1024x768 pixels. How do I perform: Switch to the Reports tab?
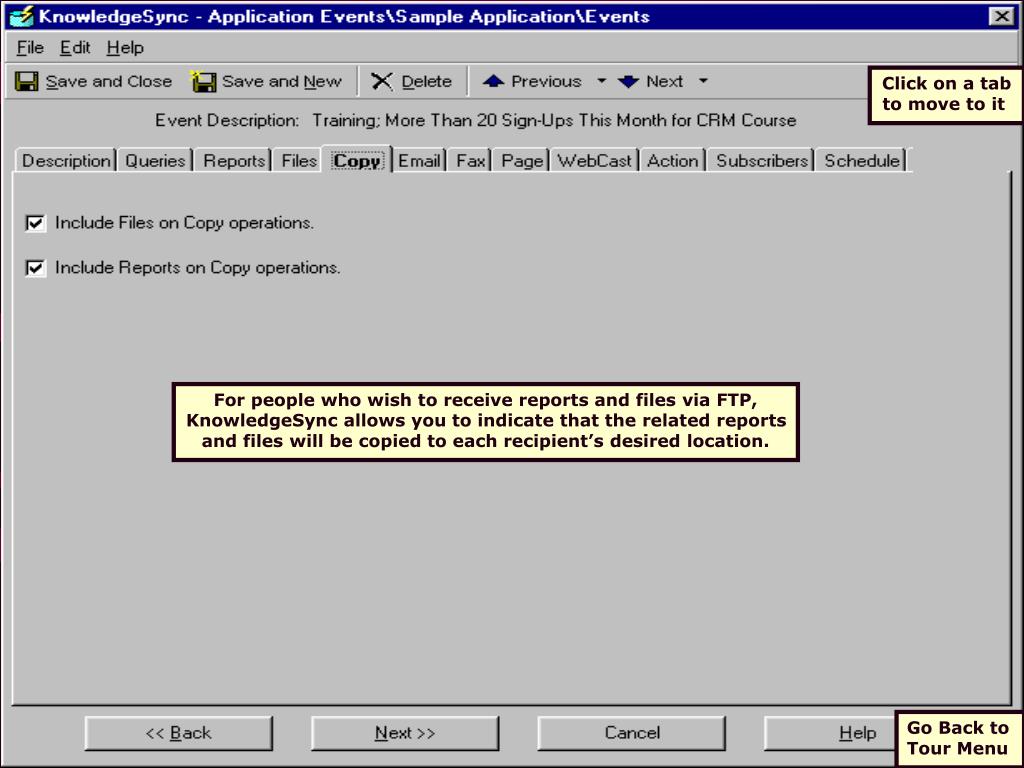point(234,161)
